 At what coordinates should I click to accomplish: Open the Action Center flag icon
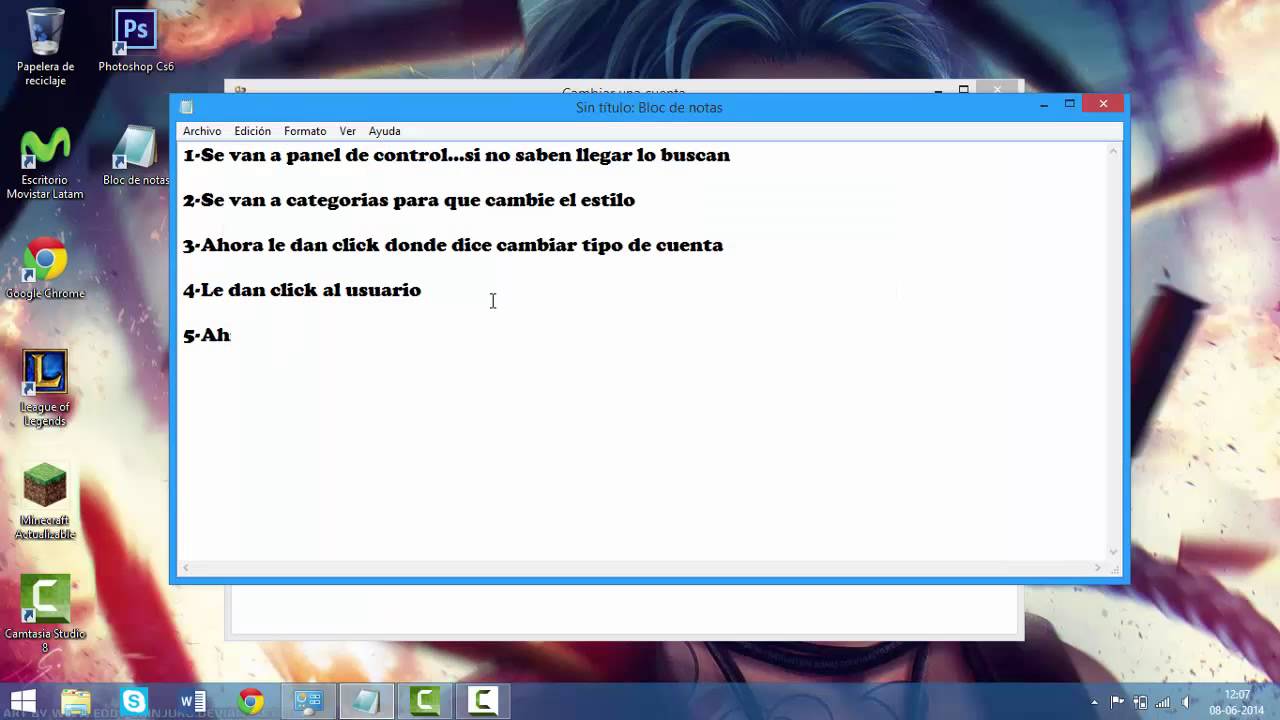tap(1117, 702)
